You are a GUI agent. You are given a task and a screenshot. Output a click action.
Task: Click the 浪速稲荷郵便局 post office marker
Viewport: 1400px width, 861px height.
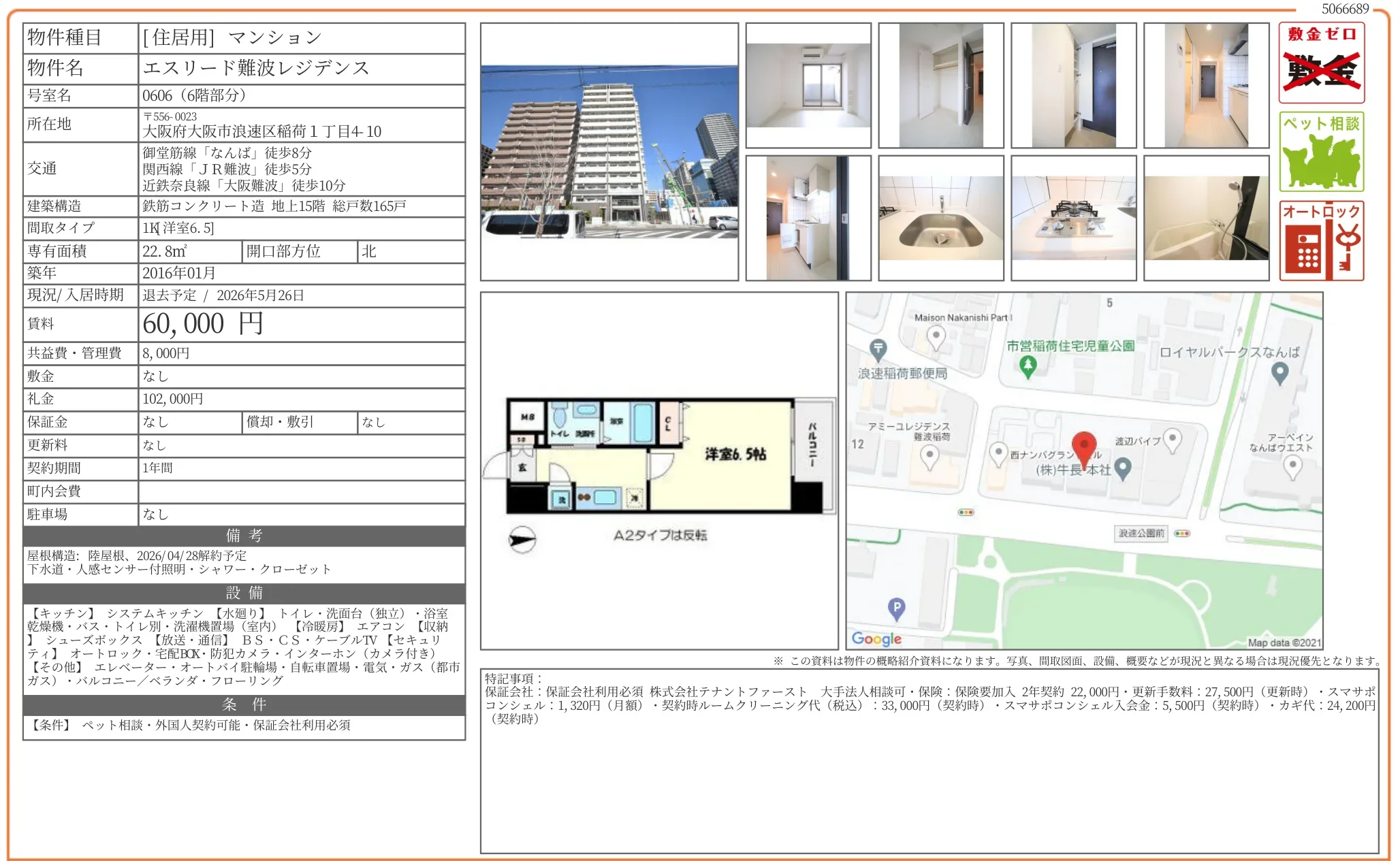click(x=878, y=349)
